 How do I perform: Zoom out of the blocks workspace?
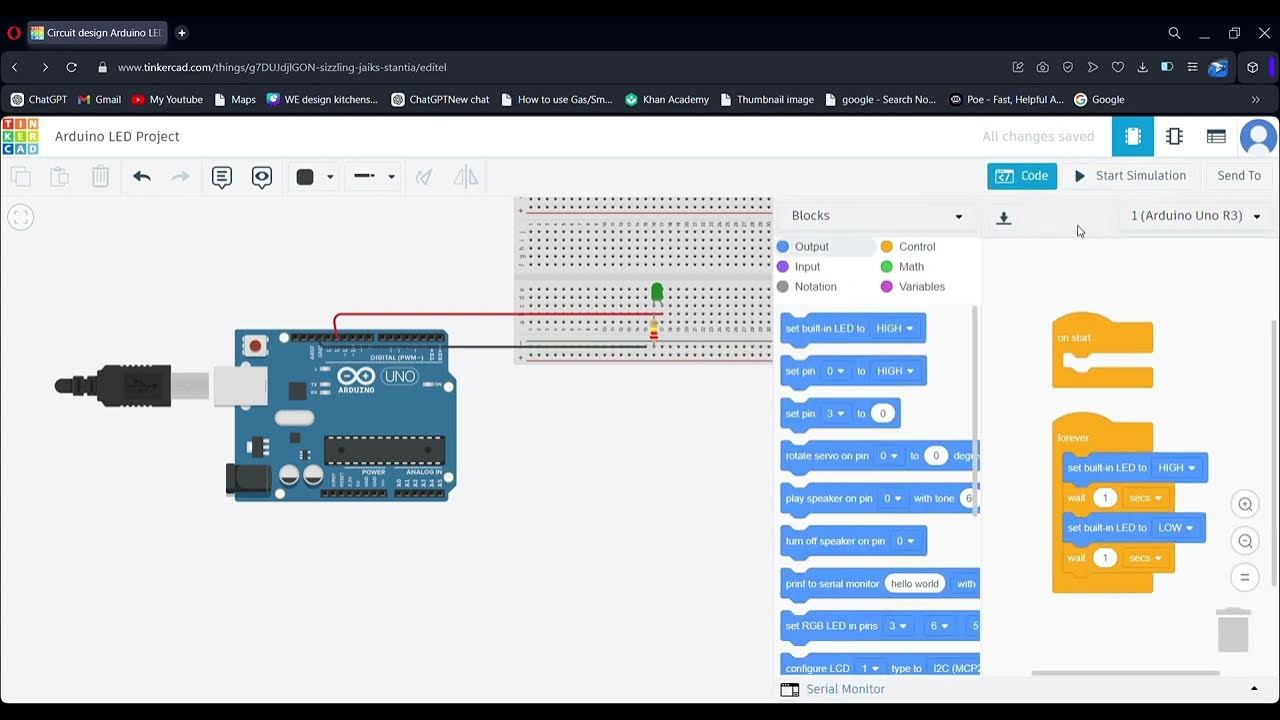(x=1245, y=541)
